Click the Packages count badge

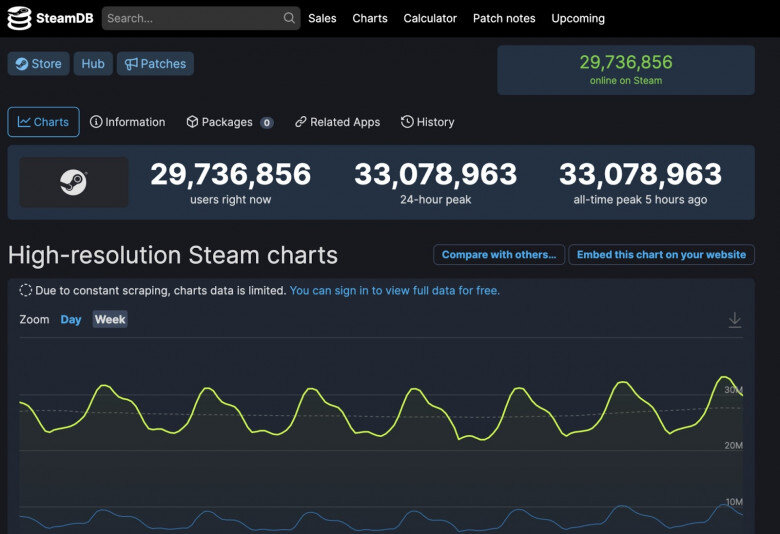267,122
